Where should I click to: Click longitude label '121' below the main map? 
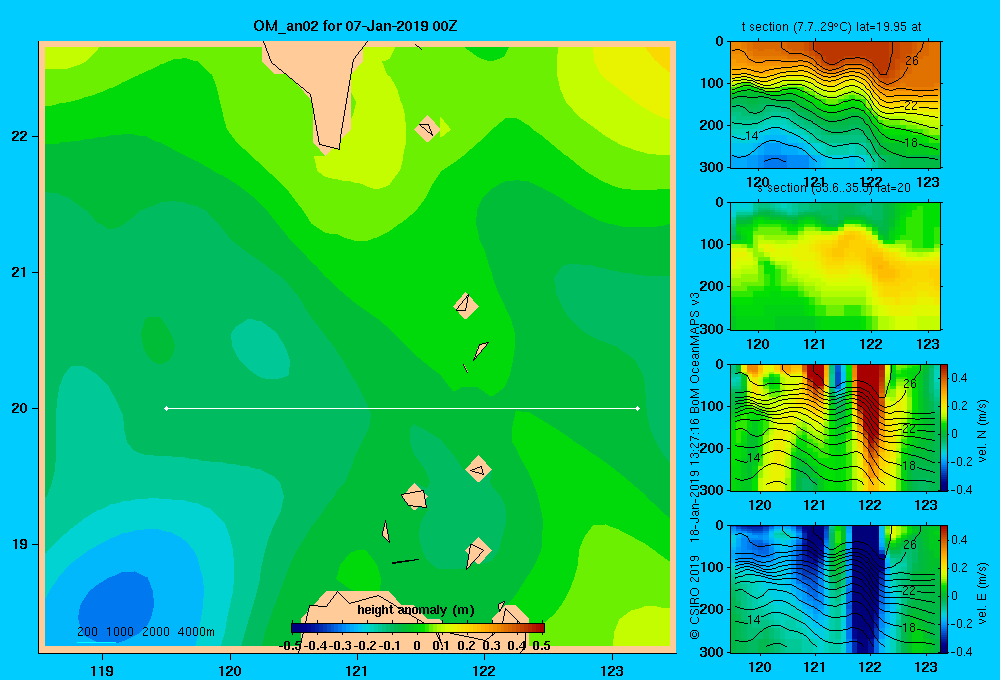[x=357, y=670]
